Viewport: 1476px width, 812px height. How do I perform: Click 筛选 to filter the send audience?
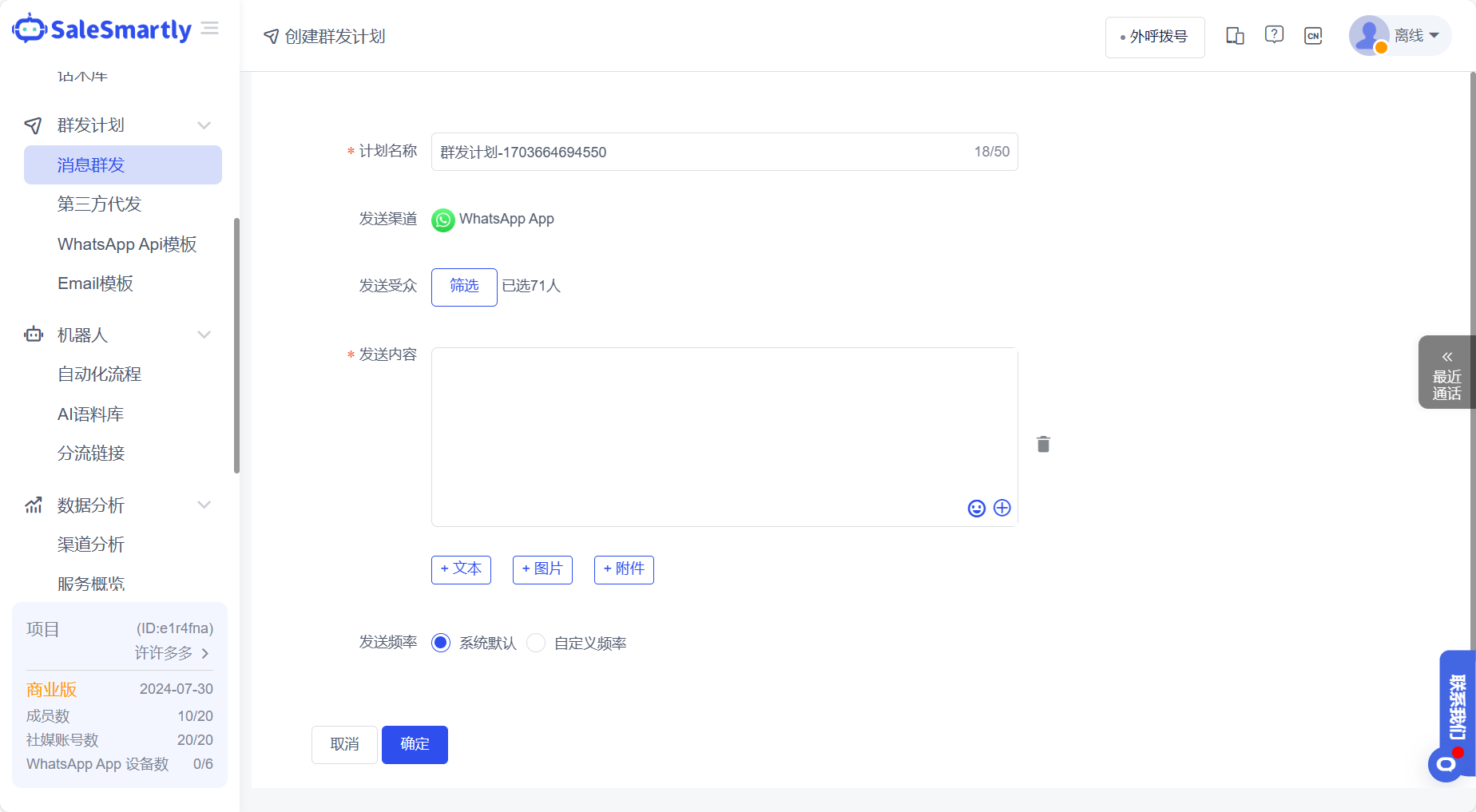pos(463,287)
